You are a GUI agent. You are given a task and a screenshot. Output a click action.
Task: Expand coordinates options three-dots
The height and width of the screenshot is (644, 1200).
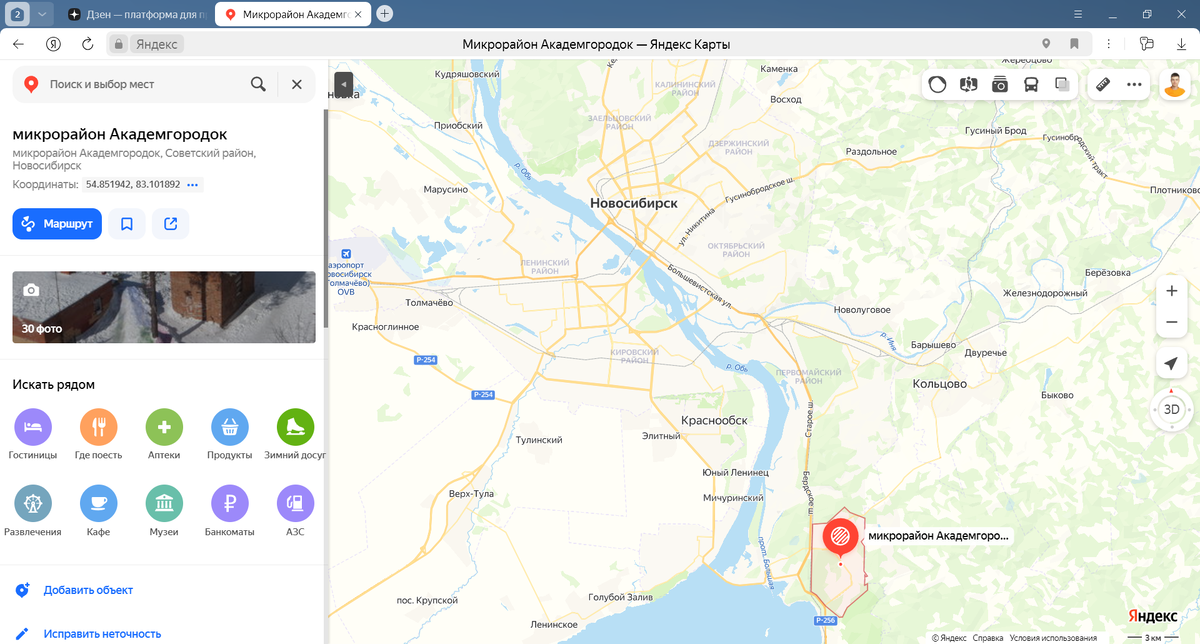193,184
